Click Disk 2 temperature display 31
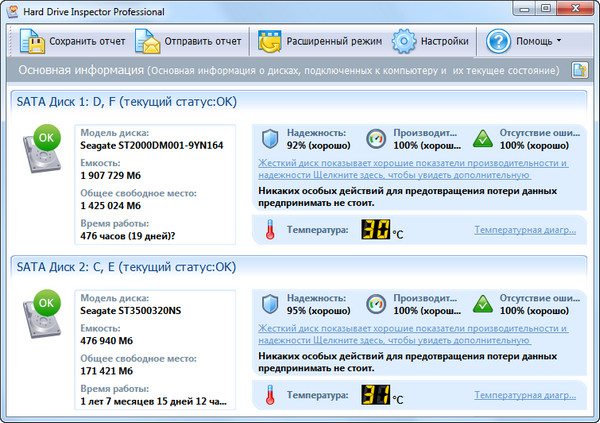The width and height of the screenshot is (600, 423). point(375,395)
